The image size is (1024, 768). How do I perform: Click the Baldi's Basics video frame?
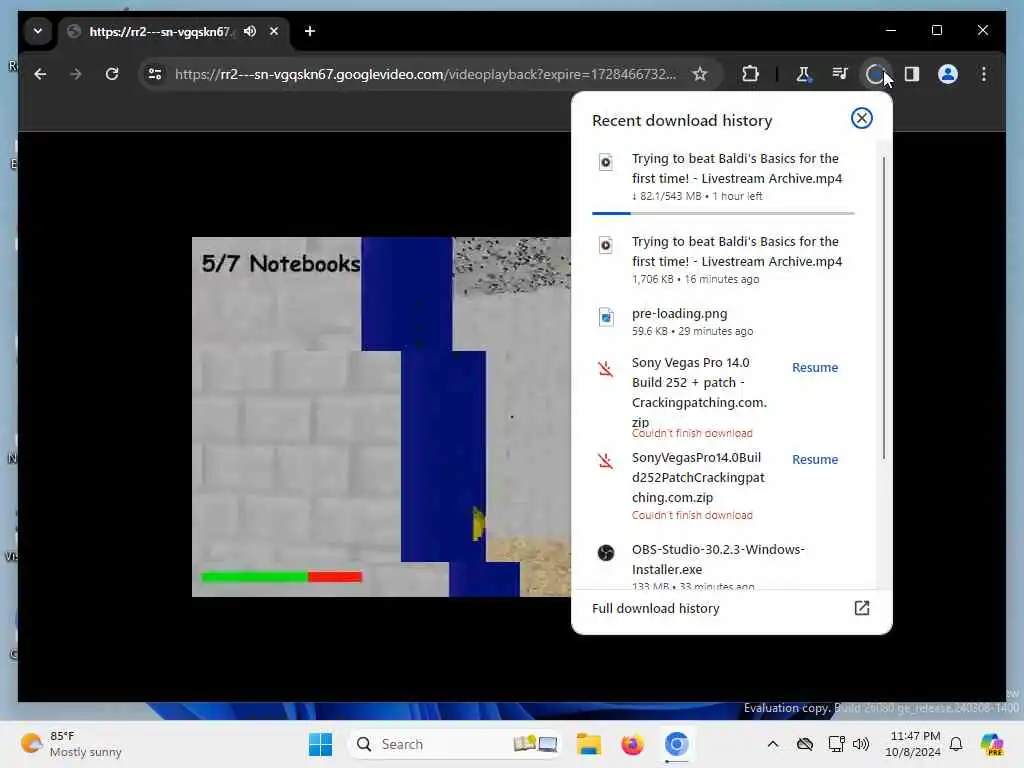[381, 417]
